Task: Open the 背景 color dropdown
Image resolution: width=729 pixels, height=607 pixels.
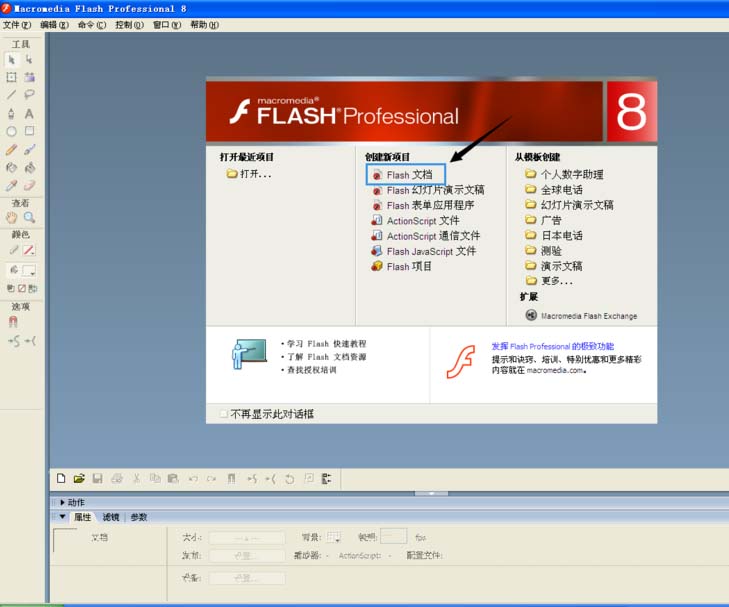Action: [334, 537]
